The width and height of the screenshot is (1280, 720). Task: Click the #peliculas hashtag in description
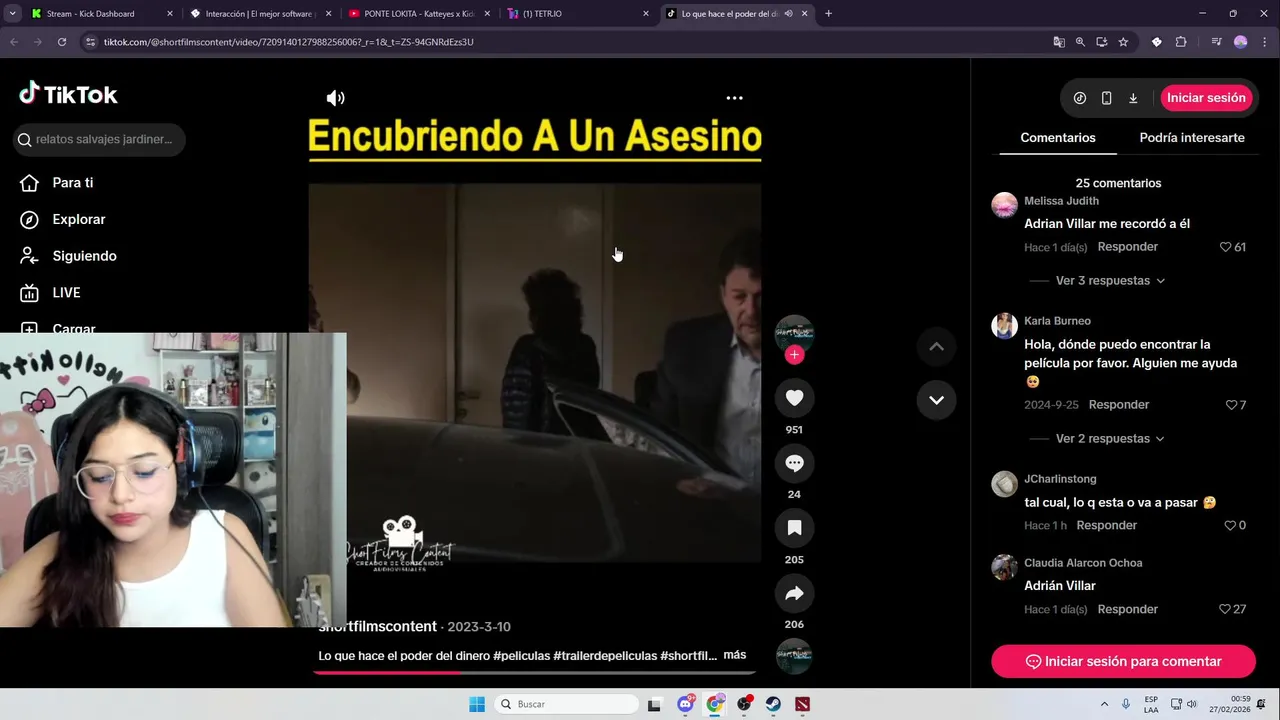click(521, 656)
